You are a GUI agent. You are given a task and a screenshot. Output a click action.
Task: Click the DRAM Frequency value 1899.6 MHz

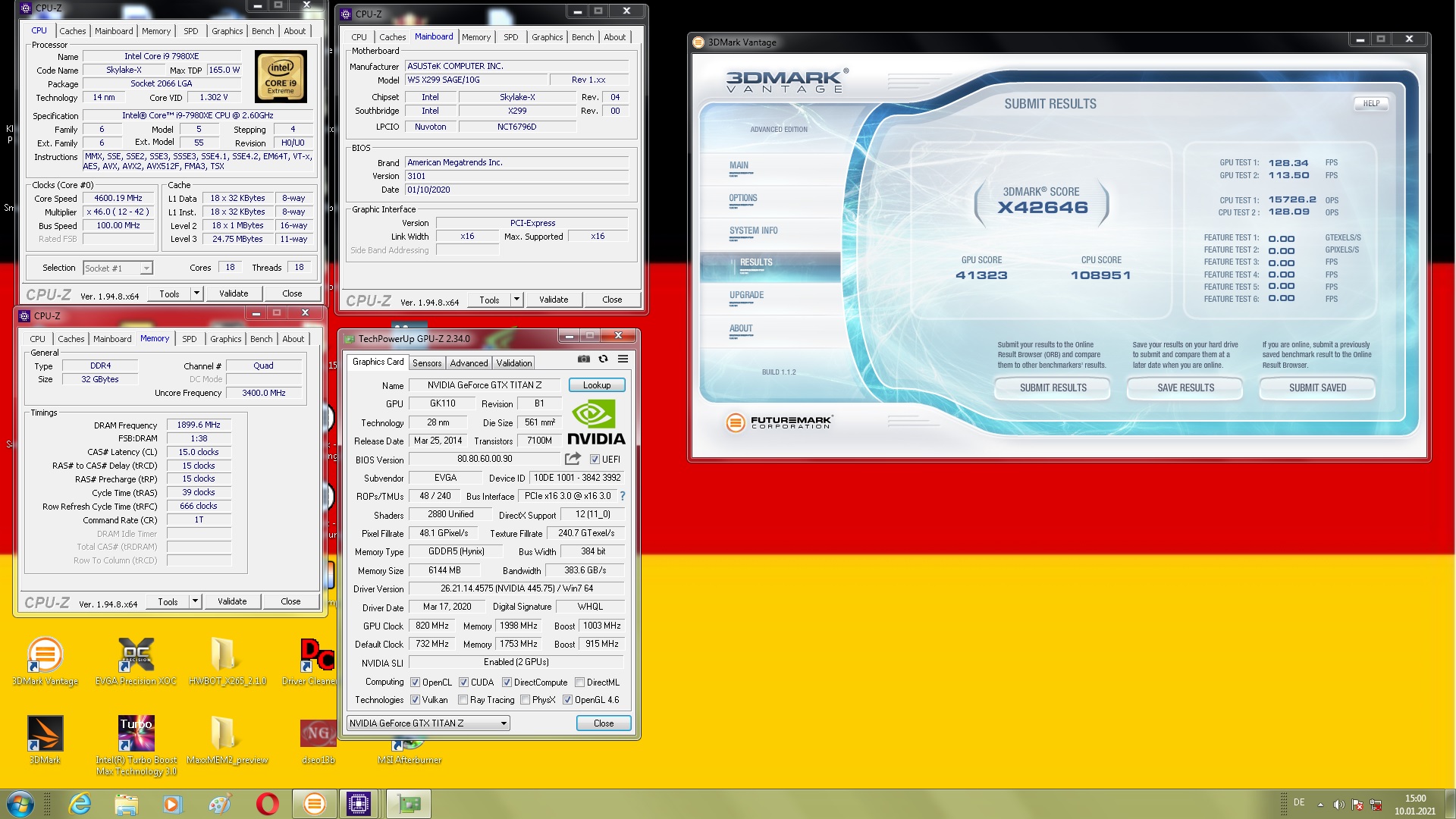coord(199,425)
